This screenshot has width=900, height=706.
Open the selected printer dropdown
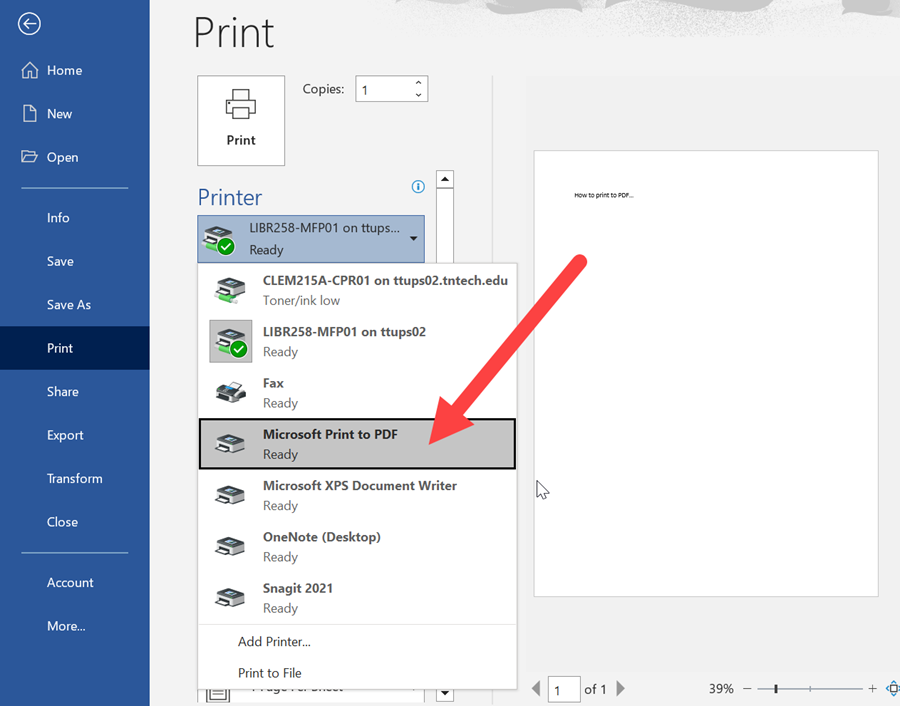click(x=311, y=239)
